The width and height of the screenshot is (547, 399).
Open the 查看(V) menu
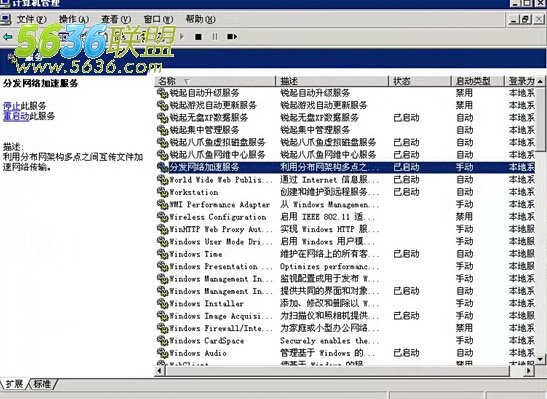[x=116, y=19]
